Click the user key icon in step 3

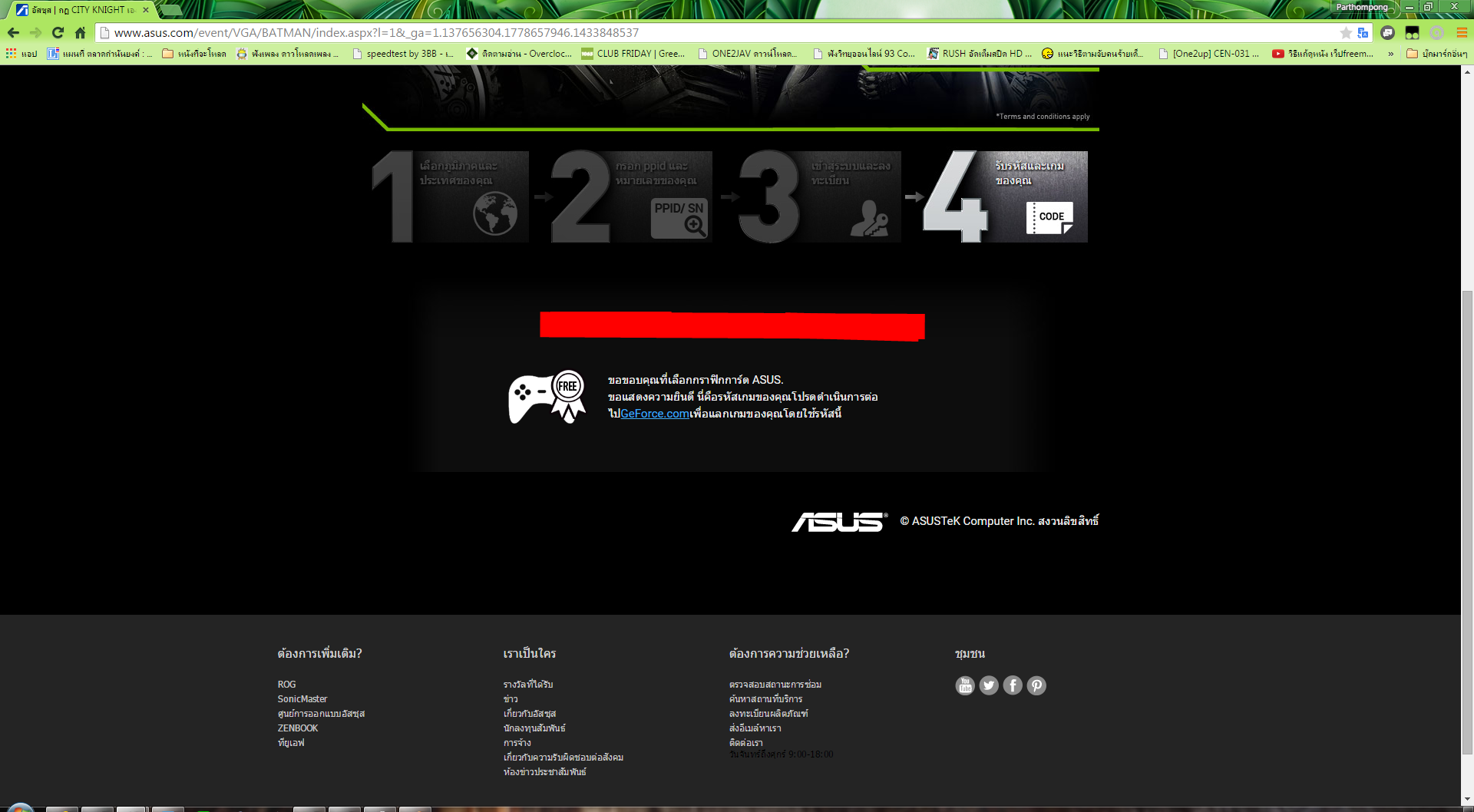coord(870,218)
